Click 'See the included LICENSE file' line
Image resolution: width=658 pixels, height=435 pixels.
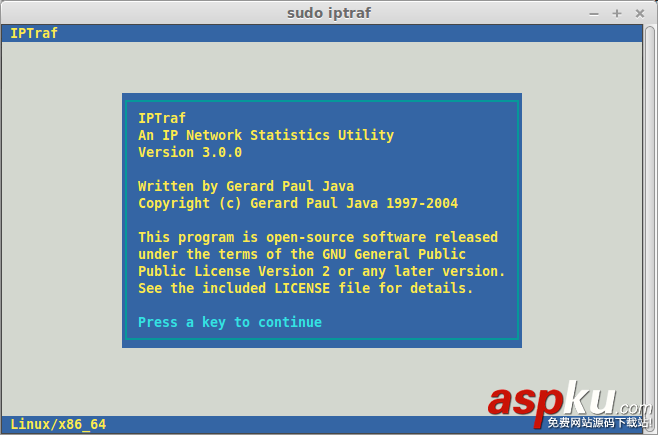click(x=306, y=289)
